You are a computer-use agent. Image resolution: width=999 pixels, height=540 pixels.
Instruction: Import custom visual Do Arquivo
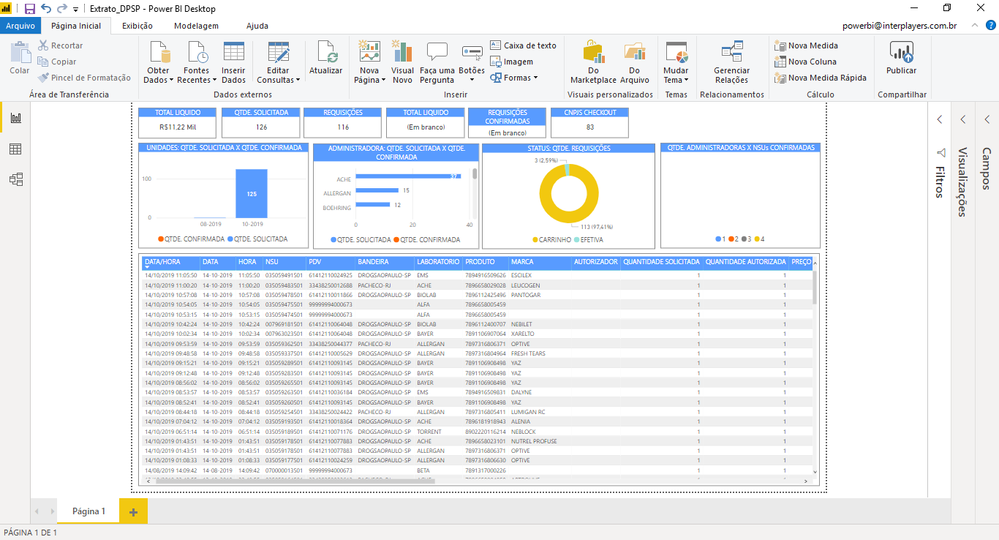pyautogui.click(x=635, y=62)
